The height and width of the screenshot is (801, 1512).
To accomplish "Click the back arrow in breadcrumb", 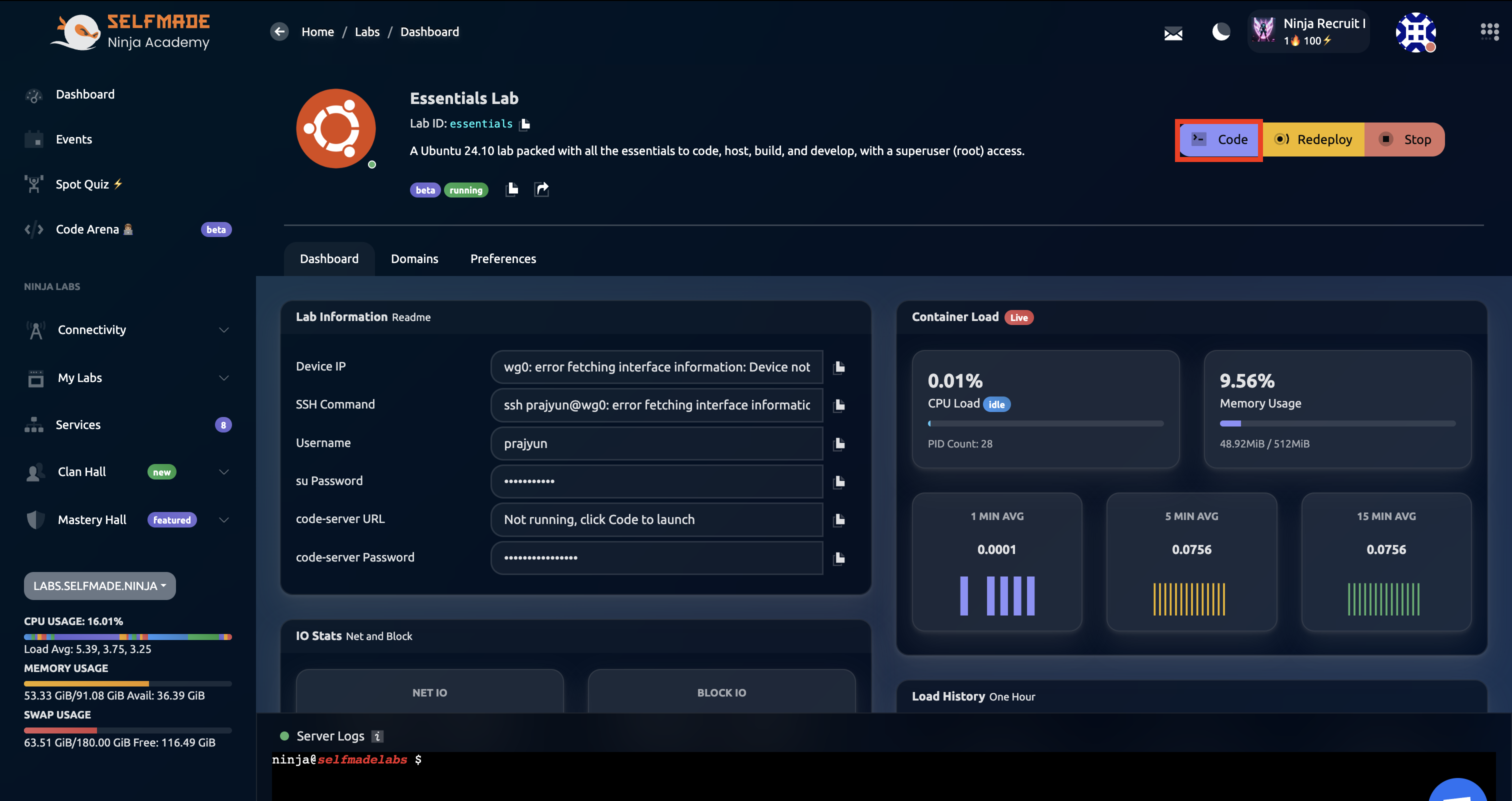I will 279,31.
